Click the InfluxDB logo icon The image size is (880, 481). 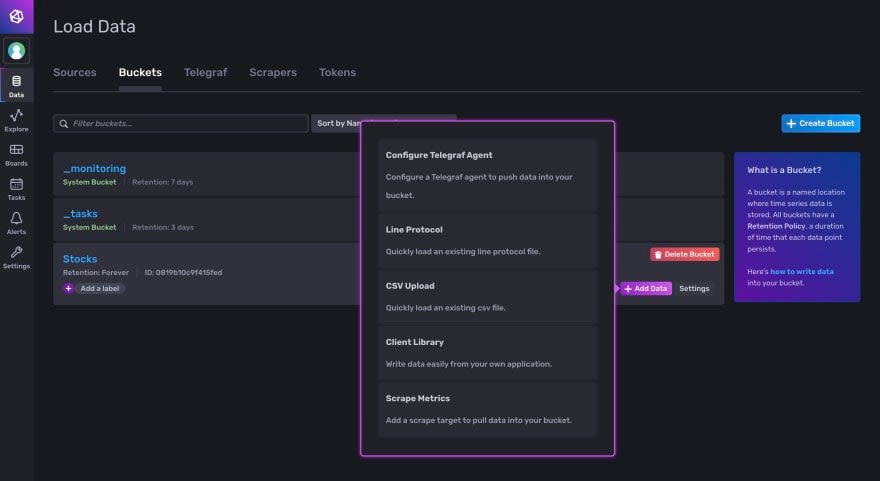[16, 16]
